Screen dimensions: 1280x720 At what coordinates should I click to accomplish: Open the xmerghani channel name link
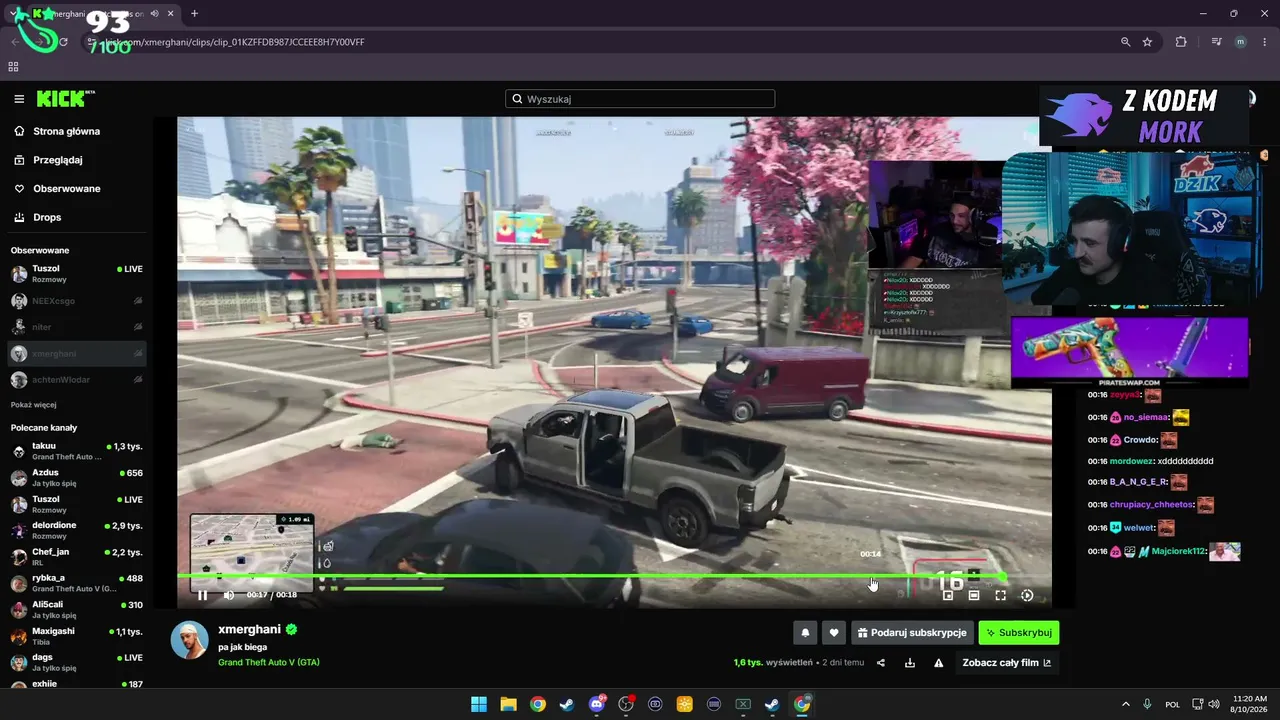pyautogui.click(x=251, y=630)
